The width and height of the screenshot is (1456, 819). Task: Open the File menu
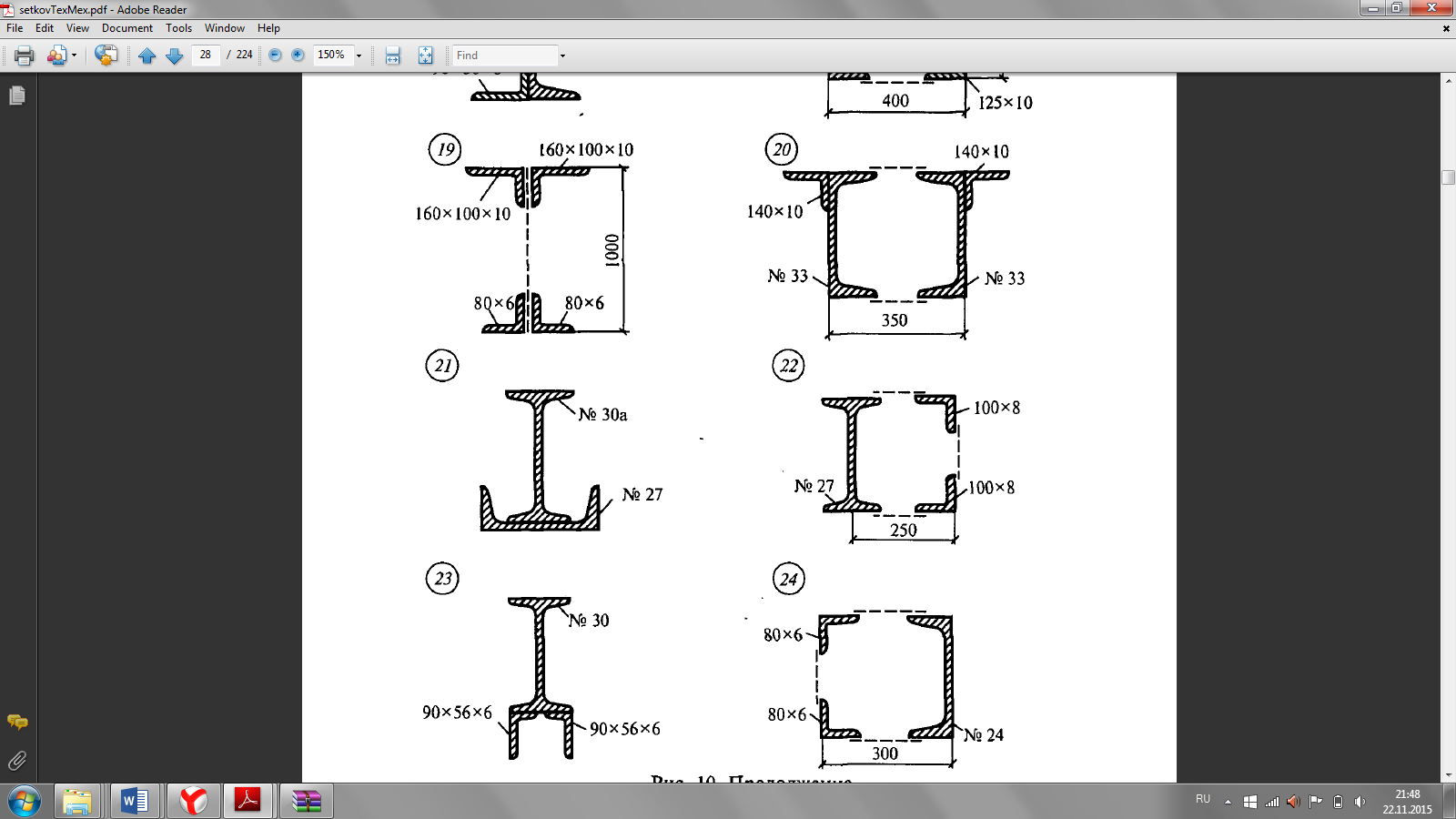coord(15,28)
